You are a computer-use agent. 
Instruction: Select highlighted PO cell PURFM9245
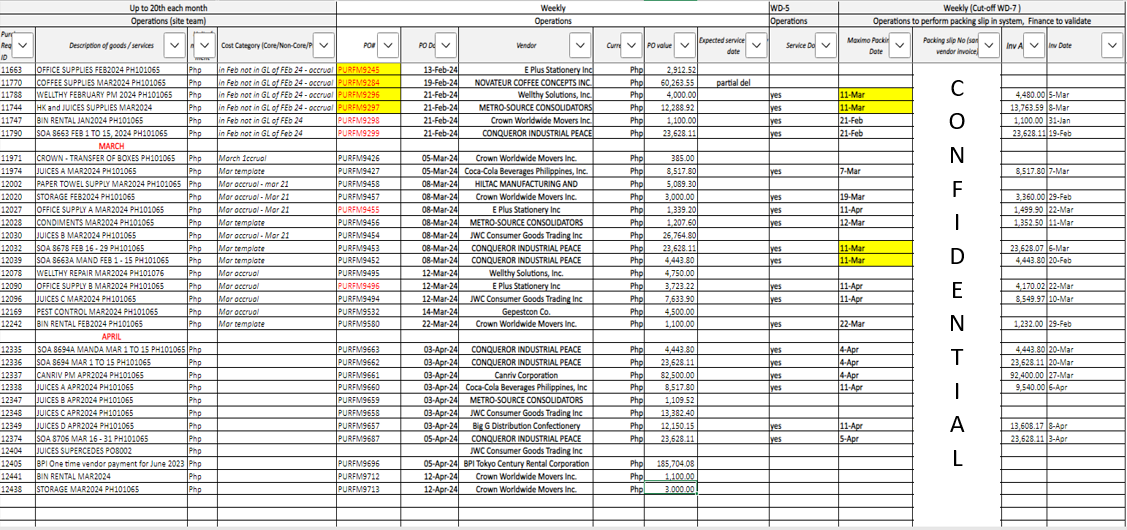[x=369, y=70]
